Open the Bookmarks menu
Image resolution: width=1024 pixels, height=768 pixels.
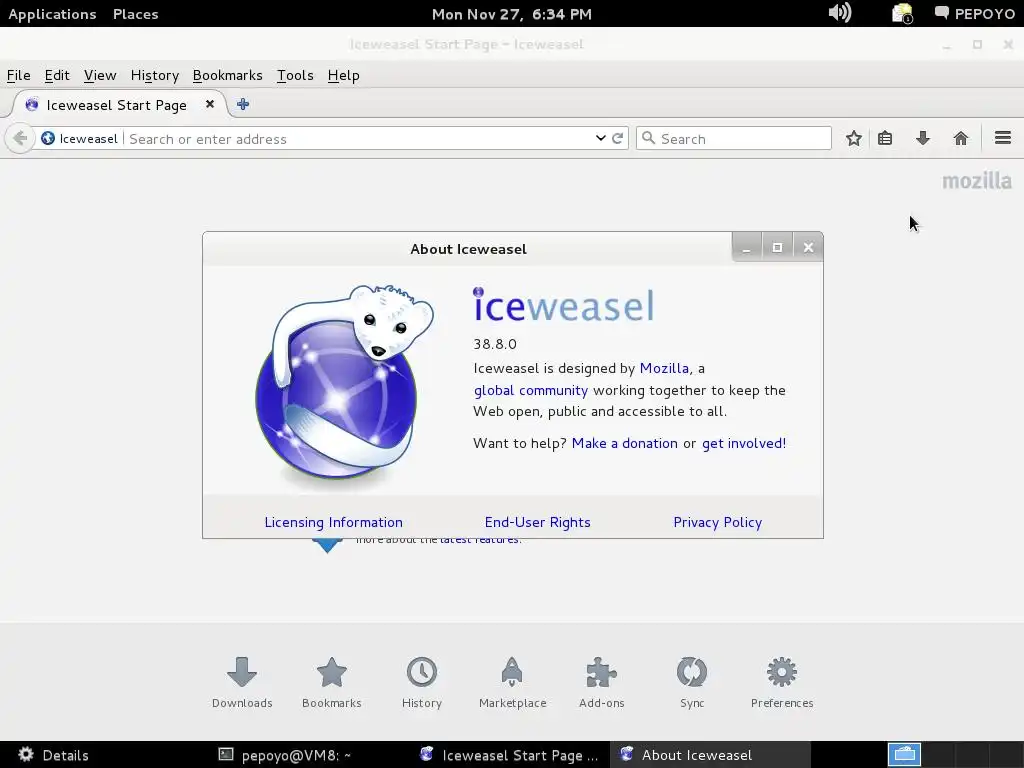pyautogui.click(x=227, y=75)
